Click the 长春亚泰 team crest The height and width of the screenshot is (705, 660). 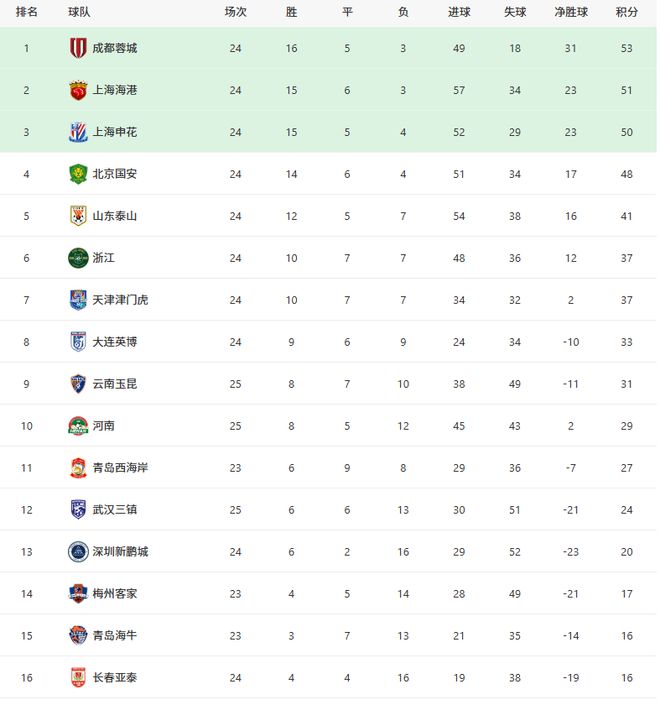point(78,678)
